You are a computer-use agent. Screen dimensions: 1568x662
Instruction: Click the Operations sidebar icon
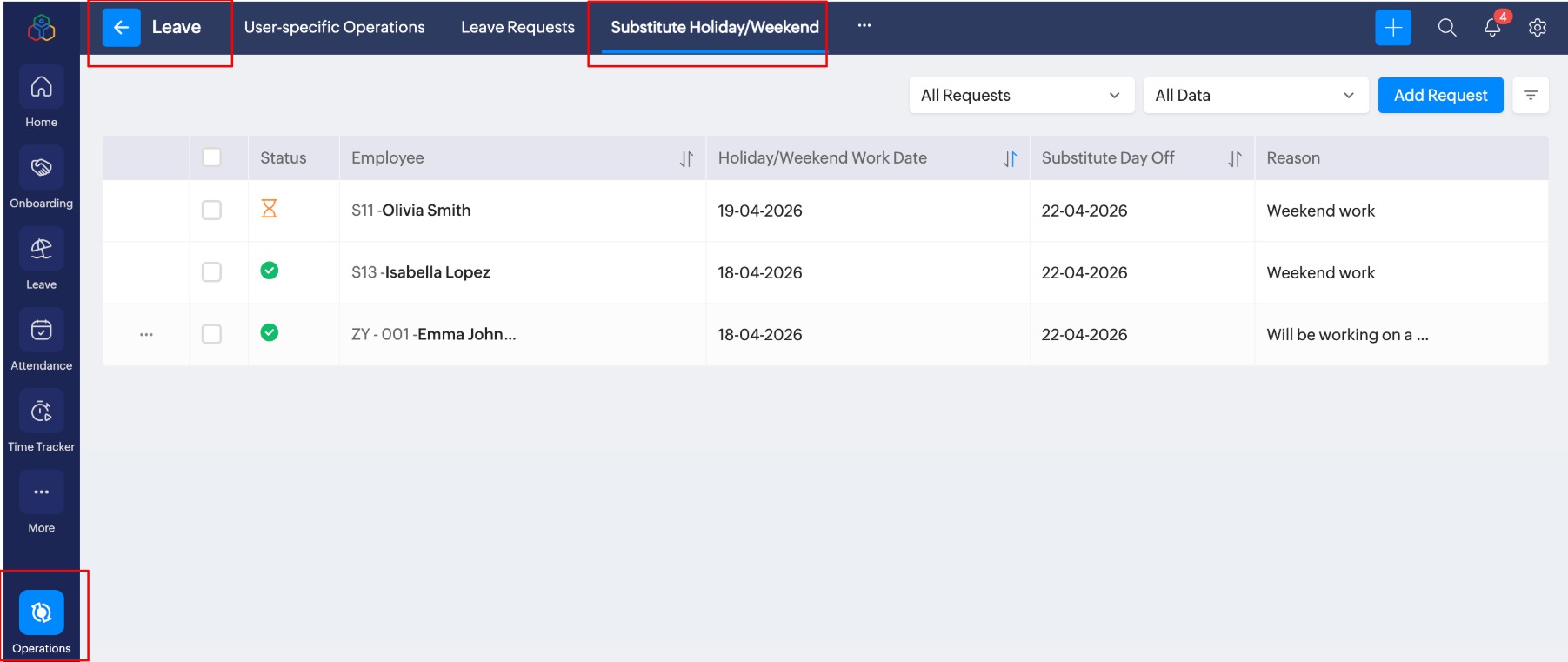click(41, 613)
